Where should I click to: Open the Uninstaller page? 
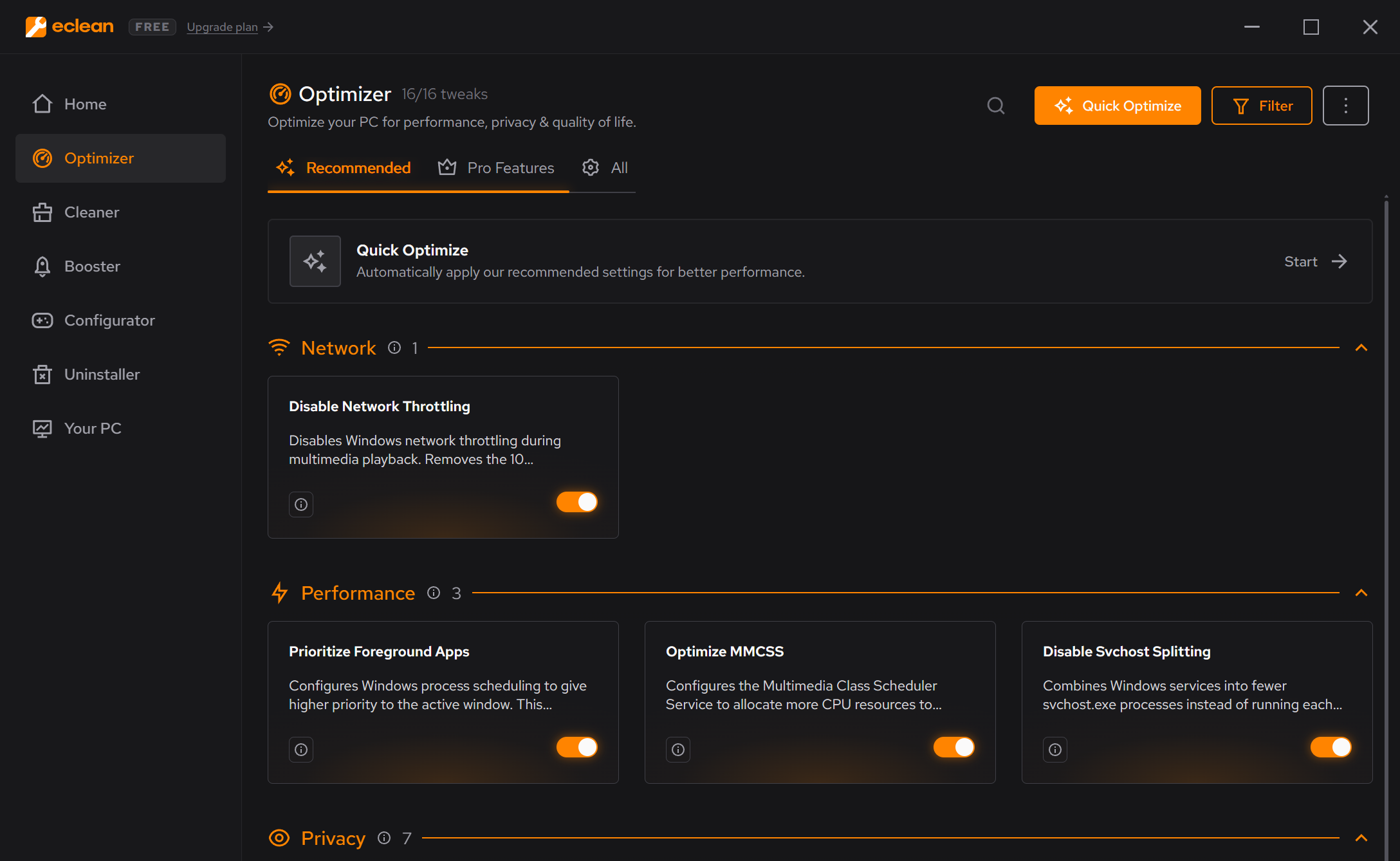pos(120,375)
